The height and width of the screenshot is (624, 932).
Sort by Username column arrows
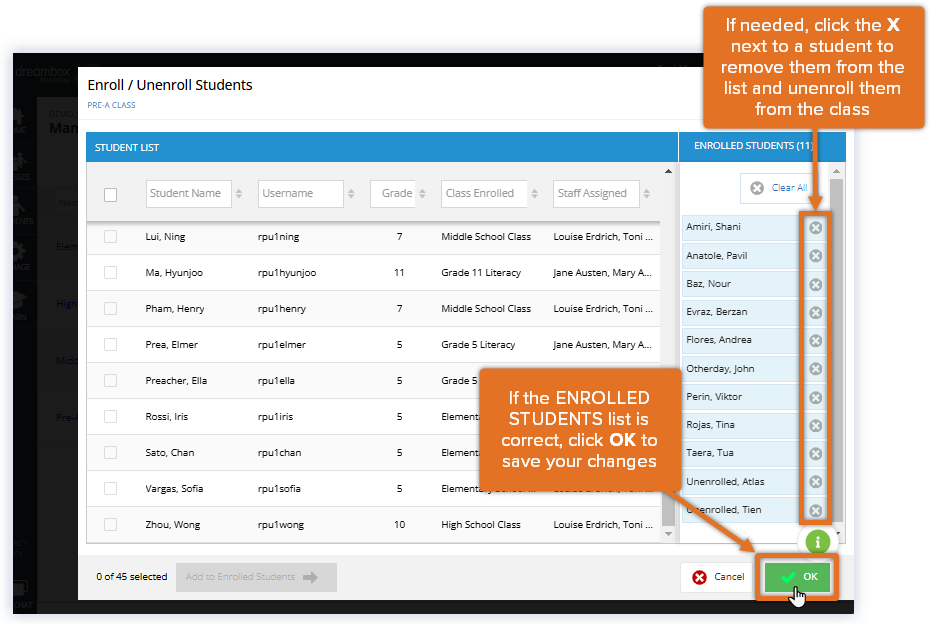point(351,194)
